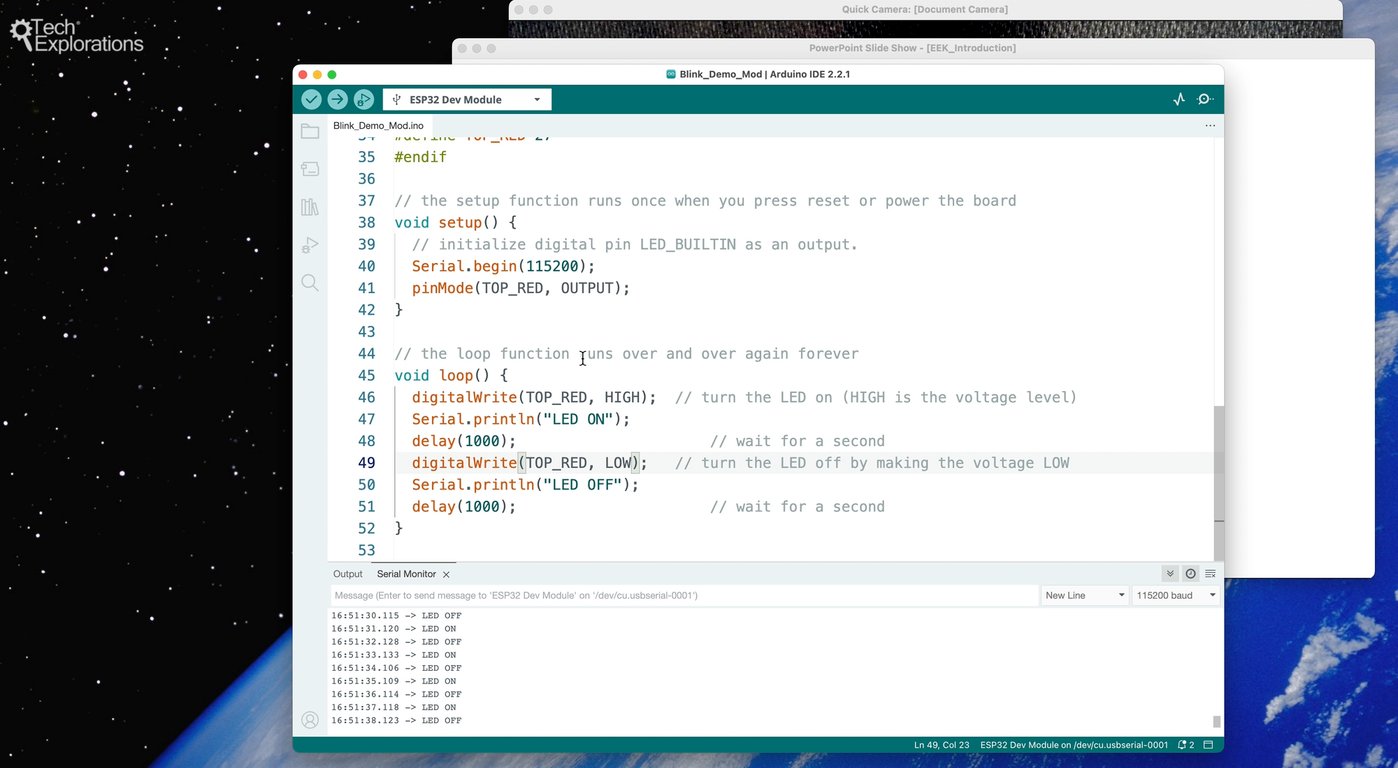
Task: Click the digitalWrite(TOP_RED, LOW) statement
Action: point(530,464)
